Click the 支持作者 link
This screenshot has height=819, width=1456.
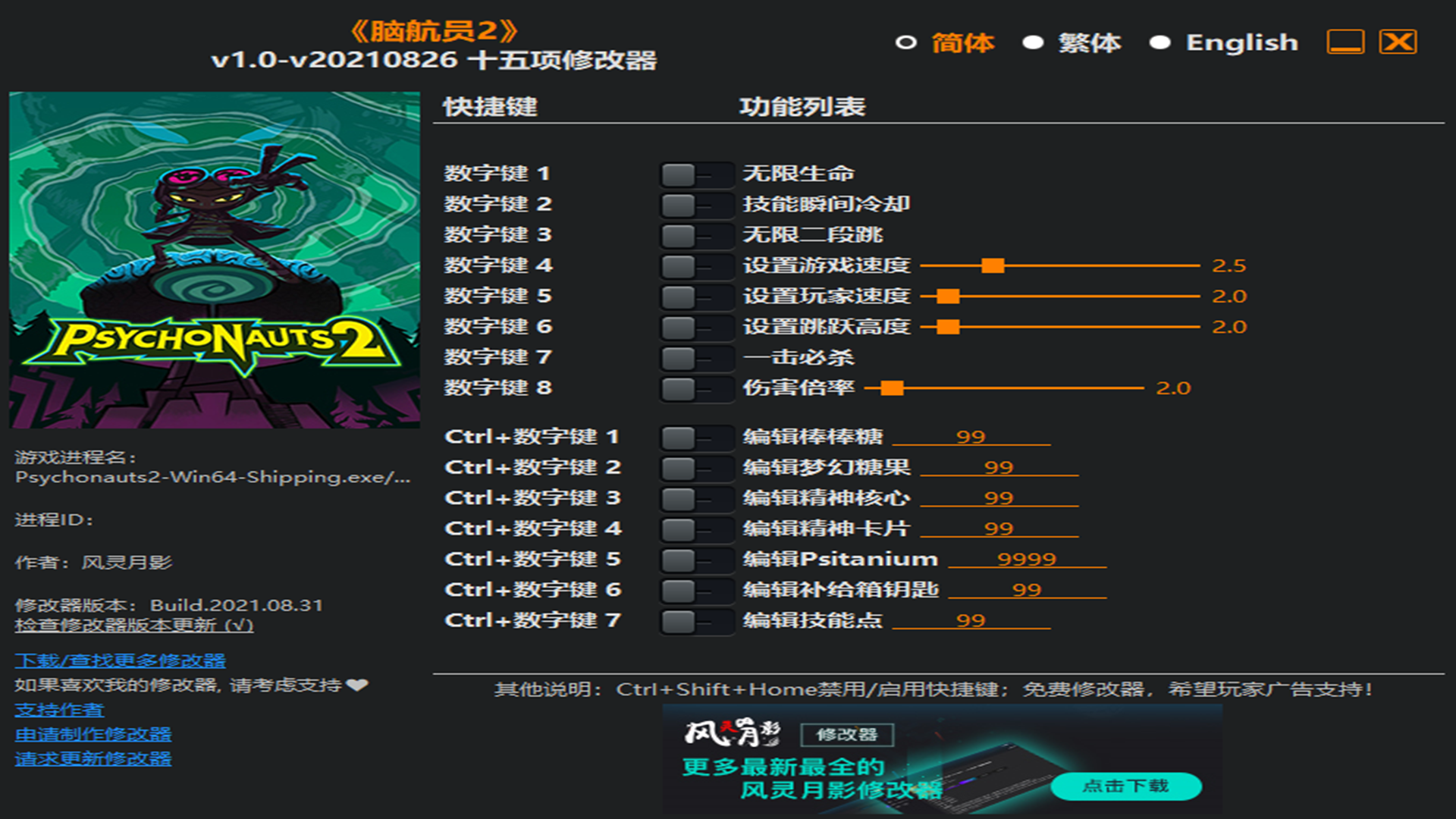59,710
